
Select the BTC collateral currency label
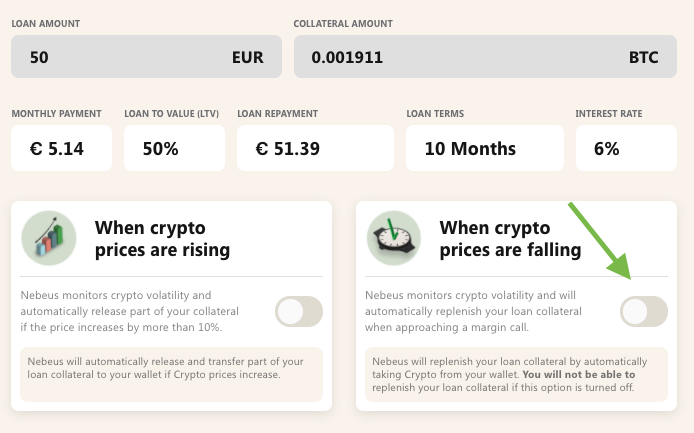coord(643,57)
